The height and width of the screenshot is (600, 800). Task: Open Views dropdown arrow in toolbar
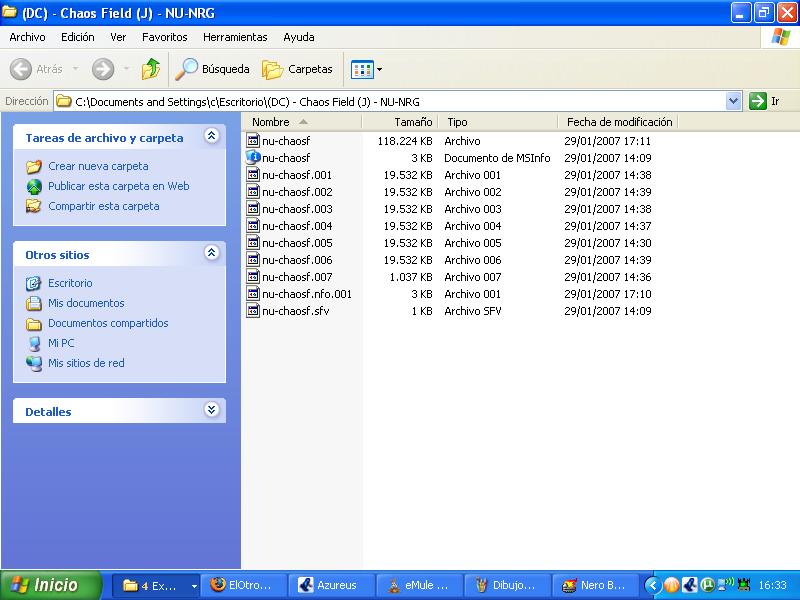tap(379, 69)
